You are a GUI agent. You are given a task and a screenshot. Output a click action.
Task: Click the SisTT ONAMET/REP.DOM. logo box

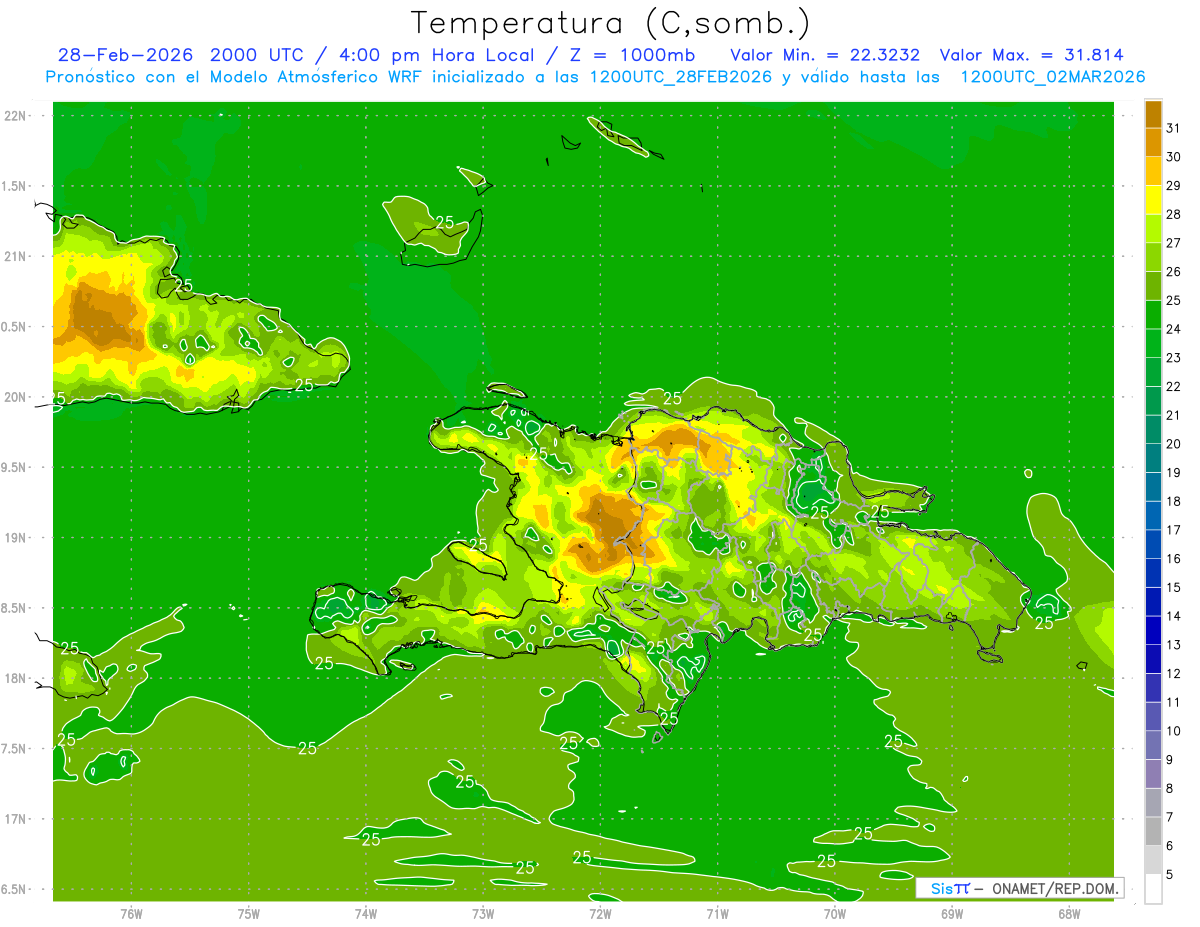click(1019, 888)
